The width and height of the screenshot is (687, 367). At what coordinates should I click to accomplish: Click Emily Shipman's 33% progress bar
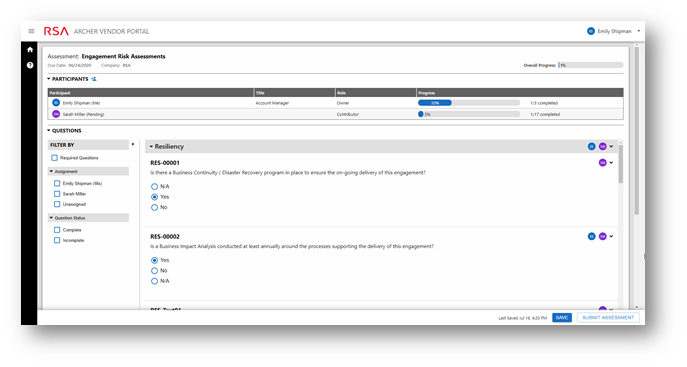click(x=469, y=103)
